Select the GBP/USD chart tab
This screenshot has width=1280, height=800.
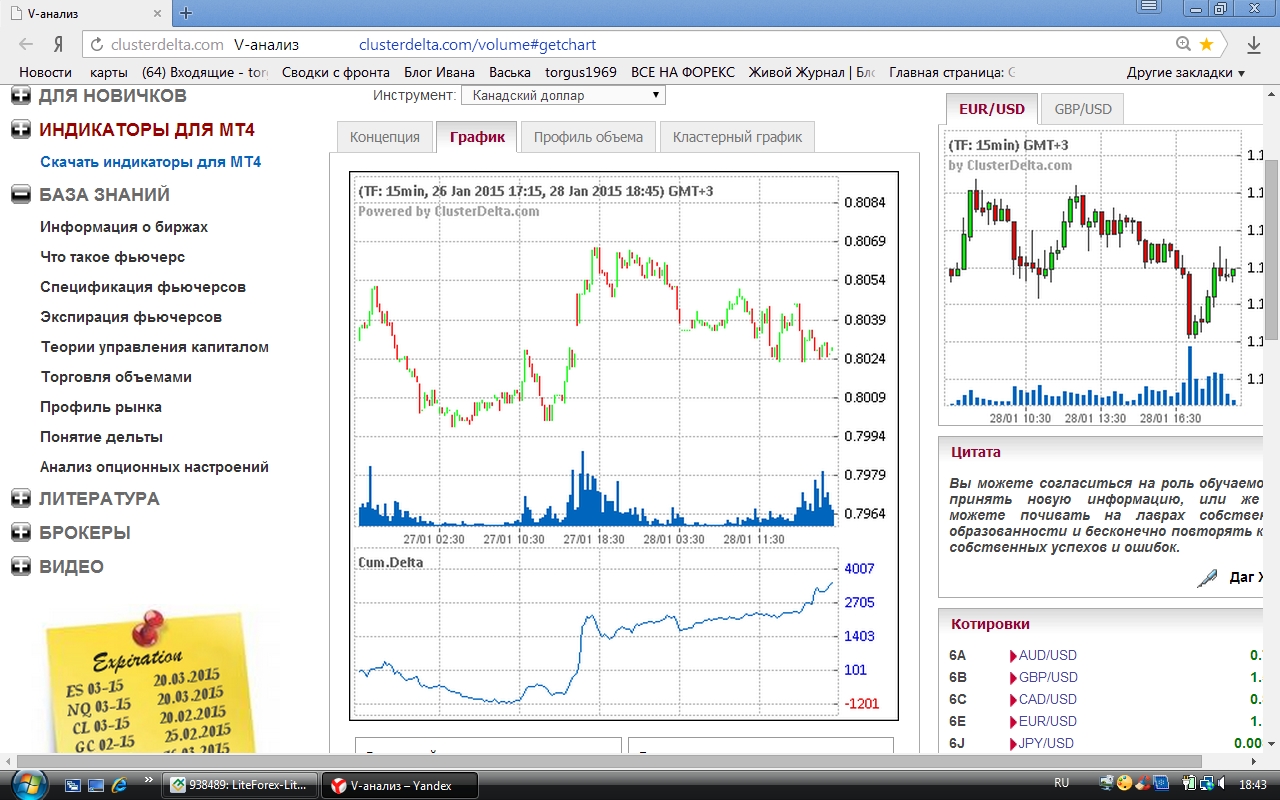pos(1082,109)
